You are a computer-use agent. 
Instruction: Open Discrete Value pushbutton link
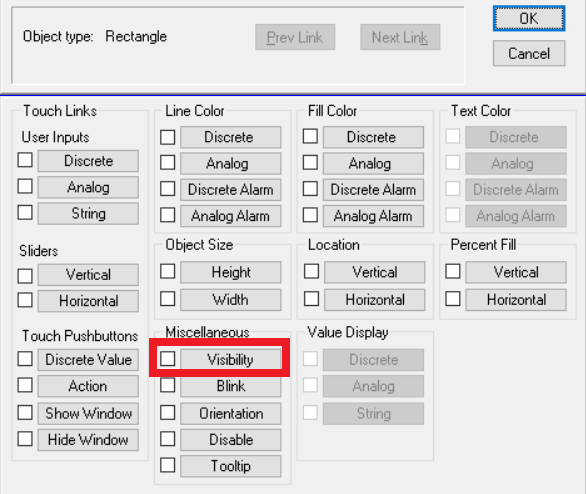point(88,360)
